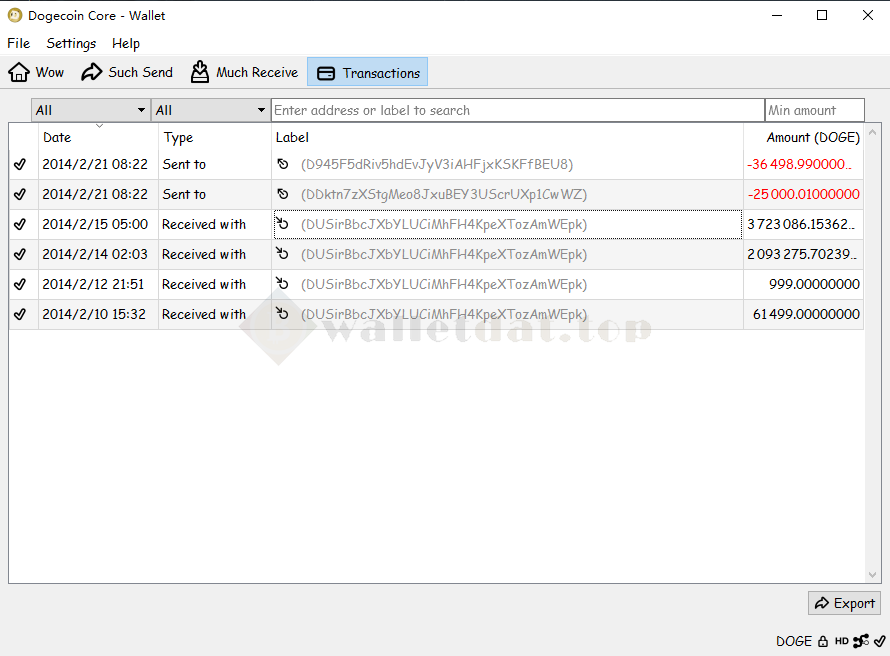Click the network connections status icon
890x656 pixels.
(x=861, y=641)
